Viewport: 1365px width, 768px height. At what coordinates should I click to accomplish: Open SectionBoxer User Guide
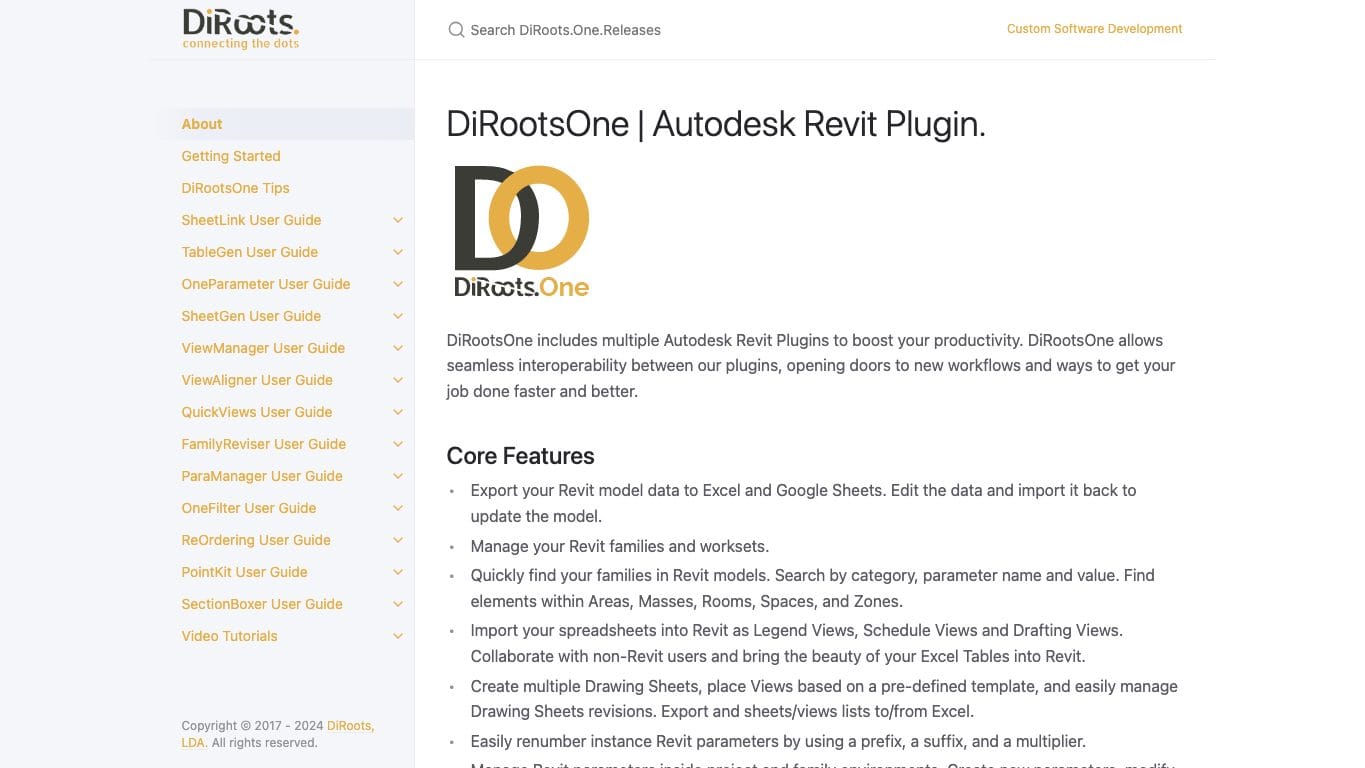coord(262,604)
